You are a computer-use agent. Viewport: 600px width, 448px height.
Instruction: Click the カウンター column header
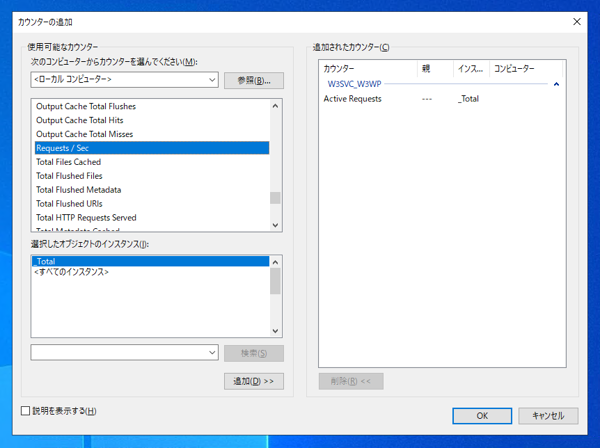pyautogui.click(x=368, y=69)
